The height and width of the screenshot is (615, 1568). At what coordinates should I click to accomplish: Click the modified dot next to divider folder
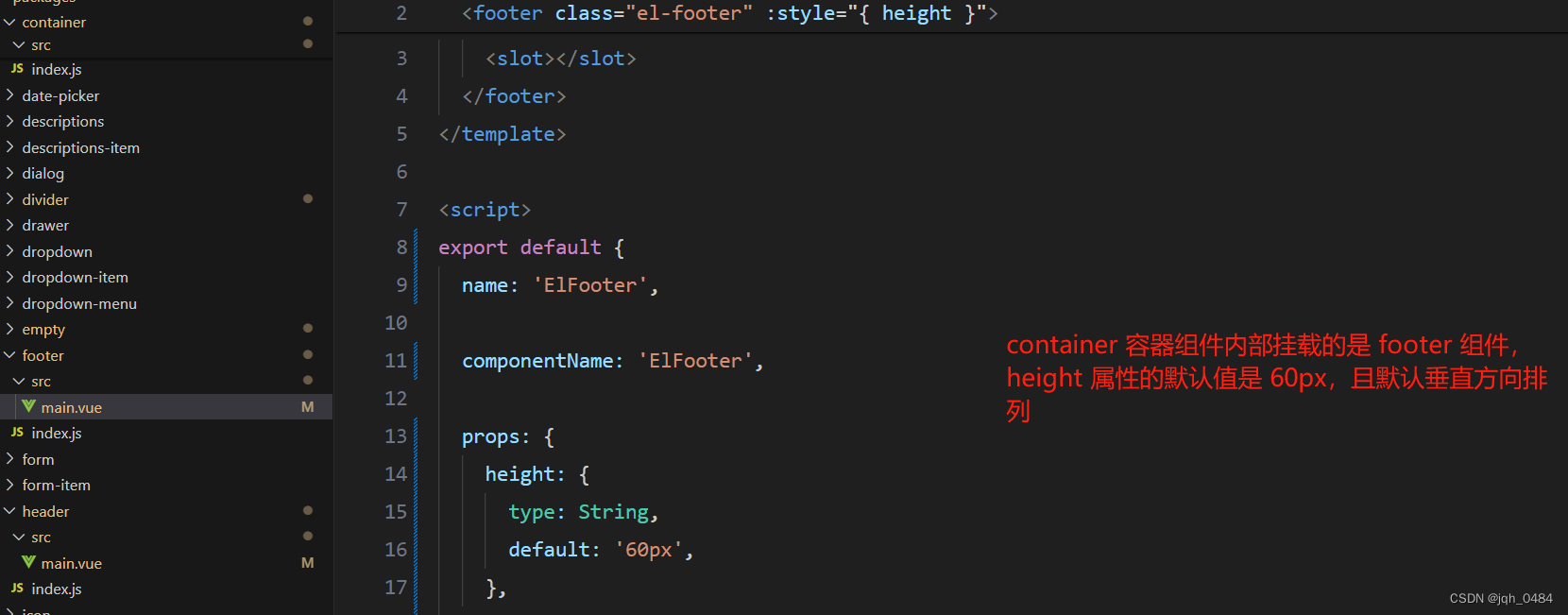coord(307,198)
